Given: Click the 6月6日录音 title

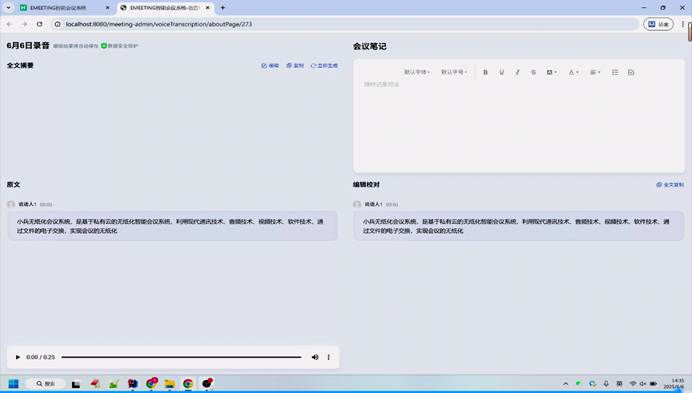Looking at the screenshot, I should (x=28, y=45).
